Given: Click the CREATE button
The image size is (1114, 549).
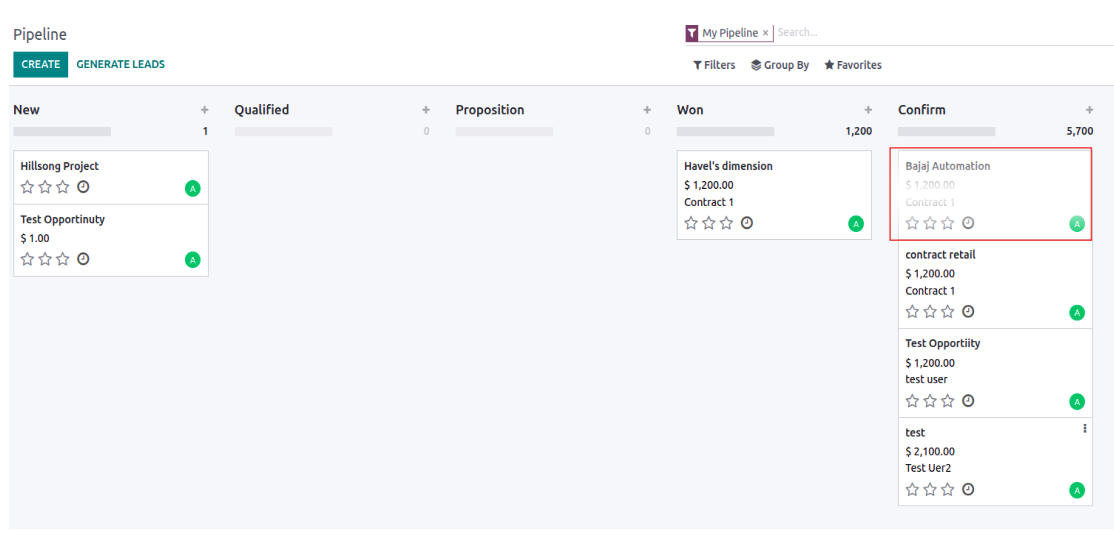Looking at the screenshot, I should point(40,65).
